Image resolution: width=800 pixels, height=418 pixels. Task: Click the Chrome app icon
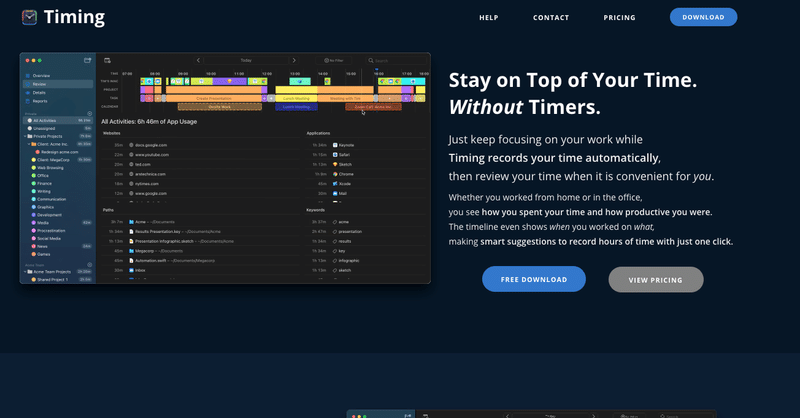(335, 174)
